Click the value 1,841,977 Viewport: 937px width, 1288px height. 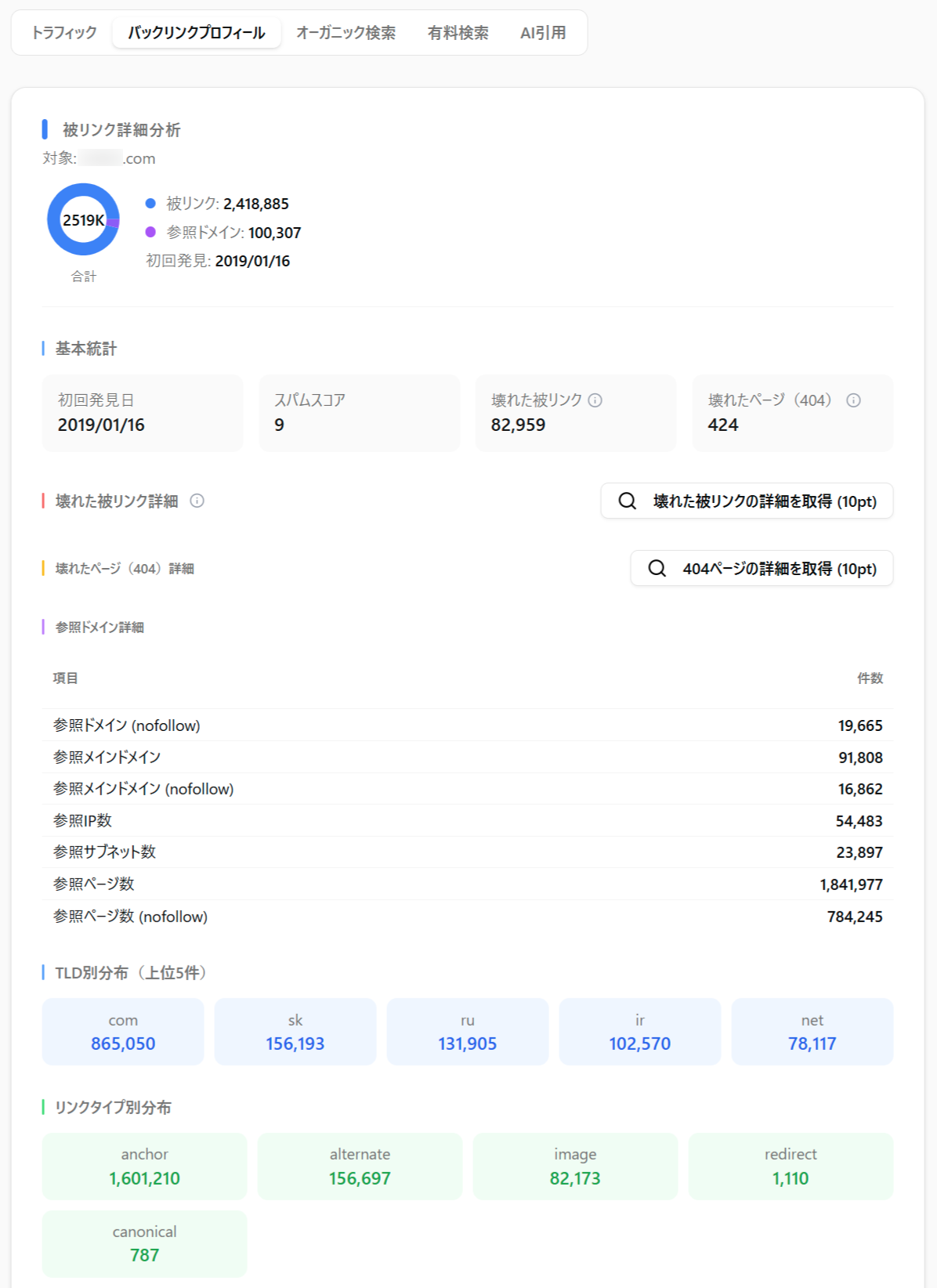click(851, 885)
